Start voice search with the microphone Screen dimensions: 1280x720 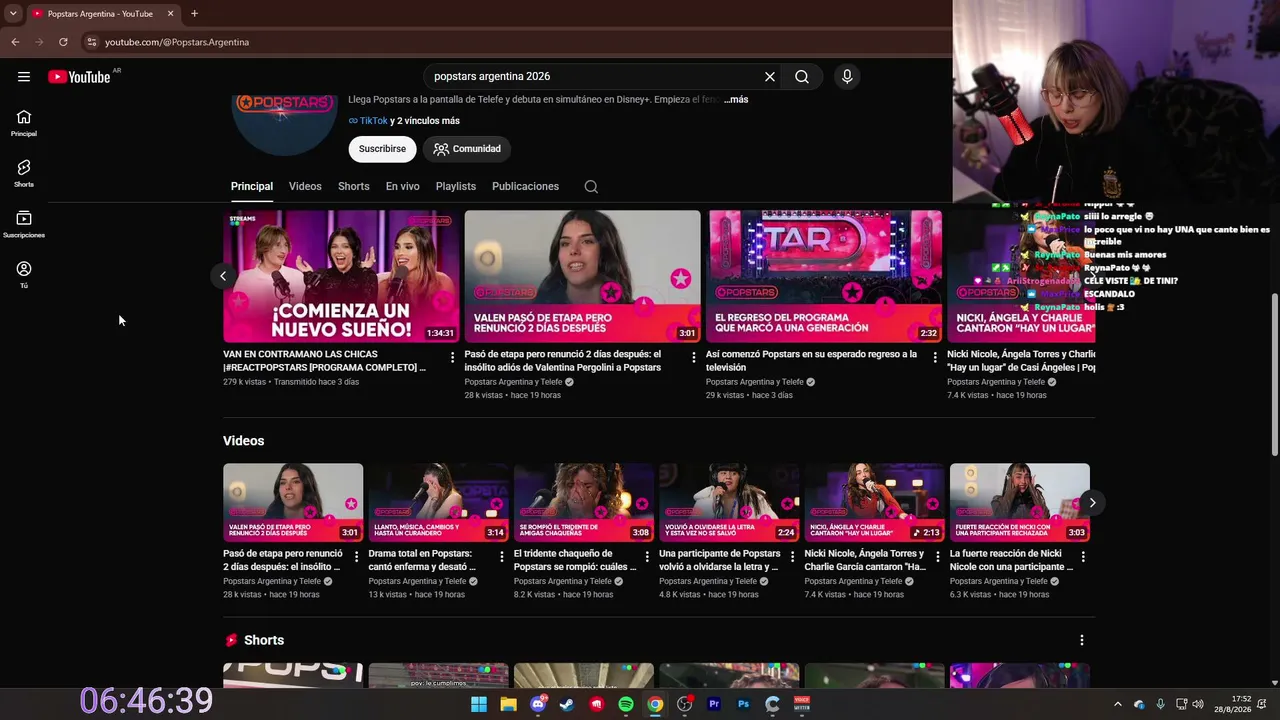point(847,77)
